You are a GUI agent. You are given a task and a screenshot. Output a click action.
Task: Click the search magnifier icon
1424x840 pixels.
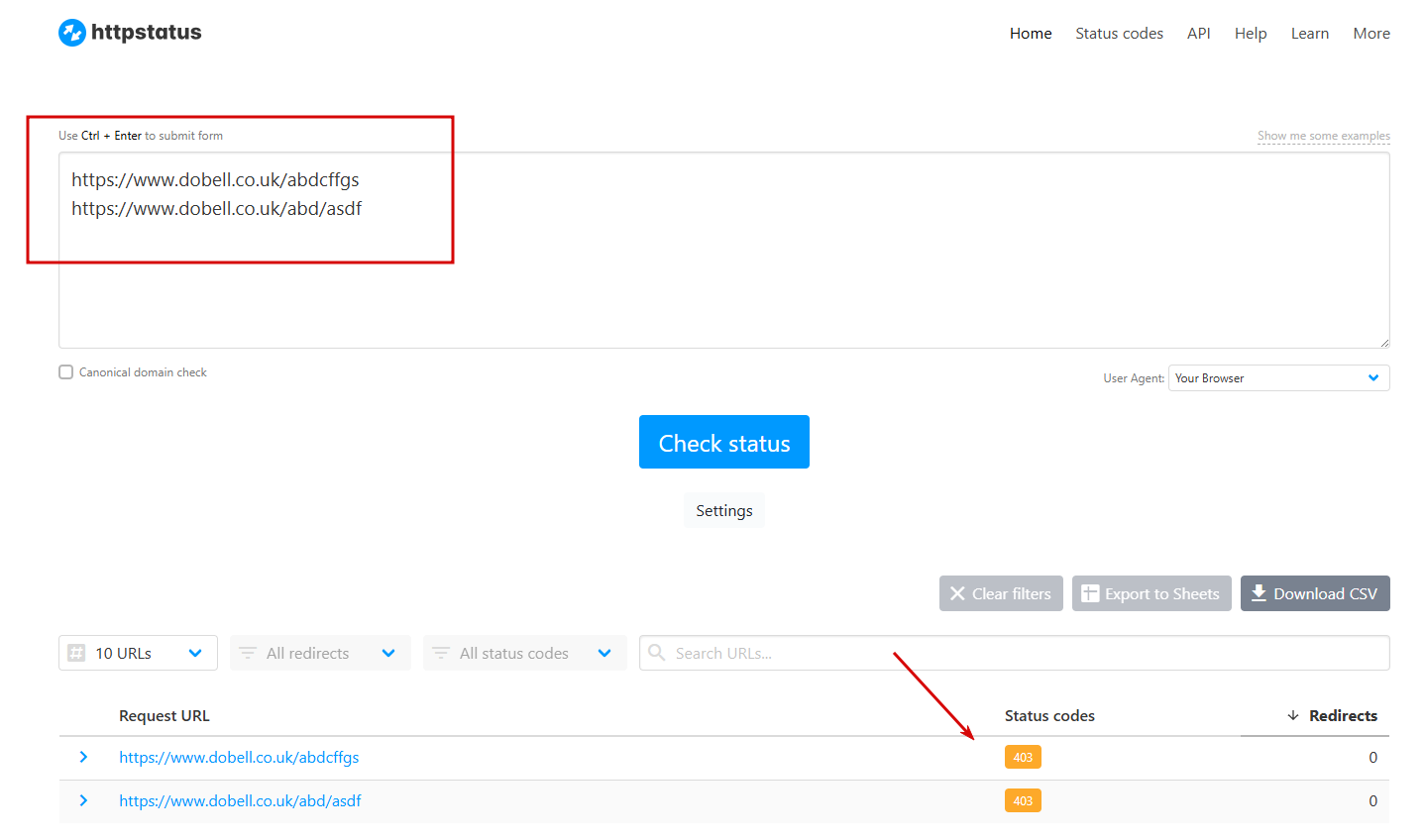tap(656, 652)
